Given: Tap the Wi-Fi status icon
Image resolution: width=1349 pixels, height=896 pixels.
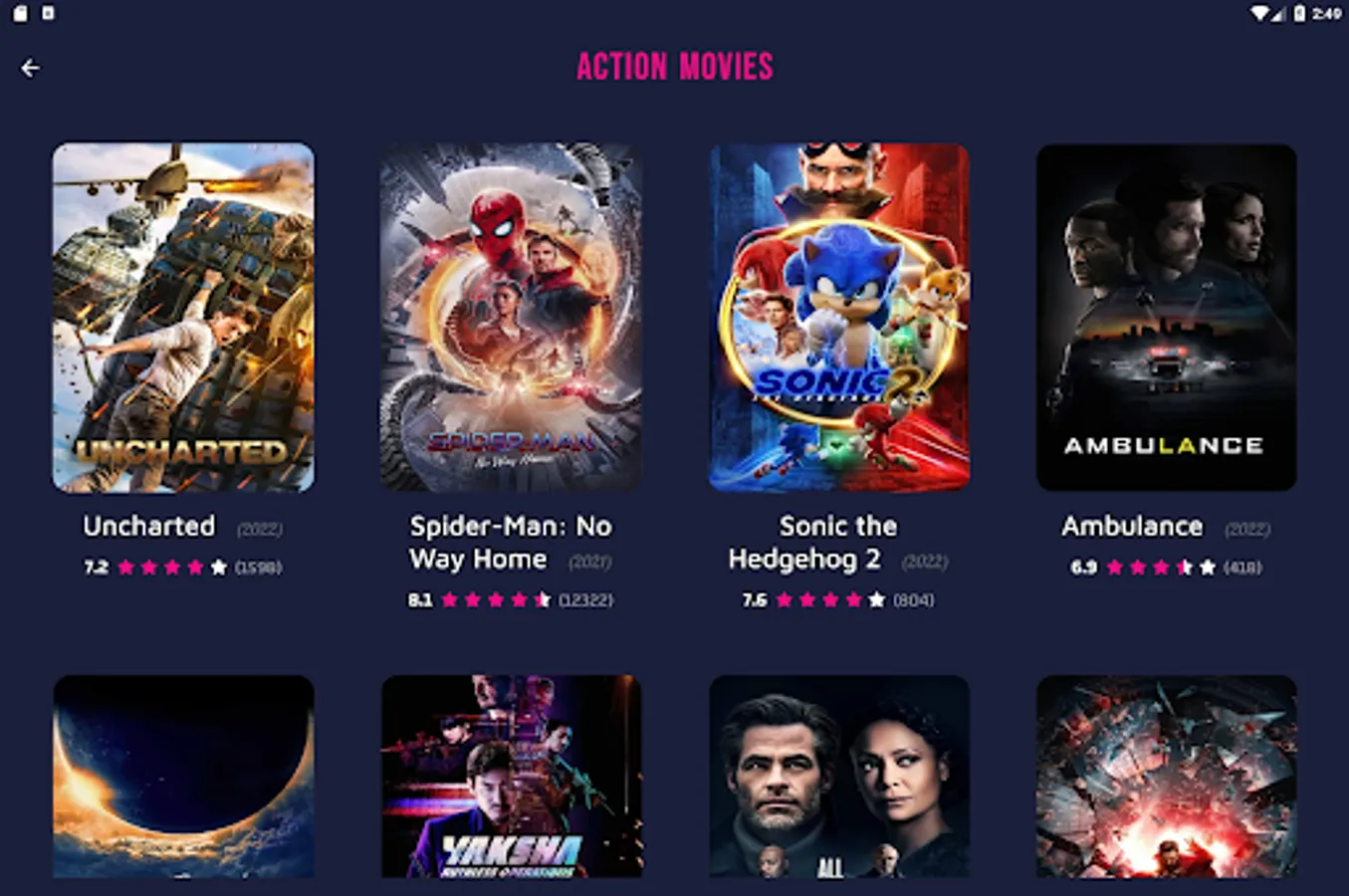Looking at the screenshot, I should click(x=1259, y=13).
